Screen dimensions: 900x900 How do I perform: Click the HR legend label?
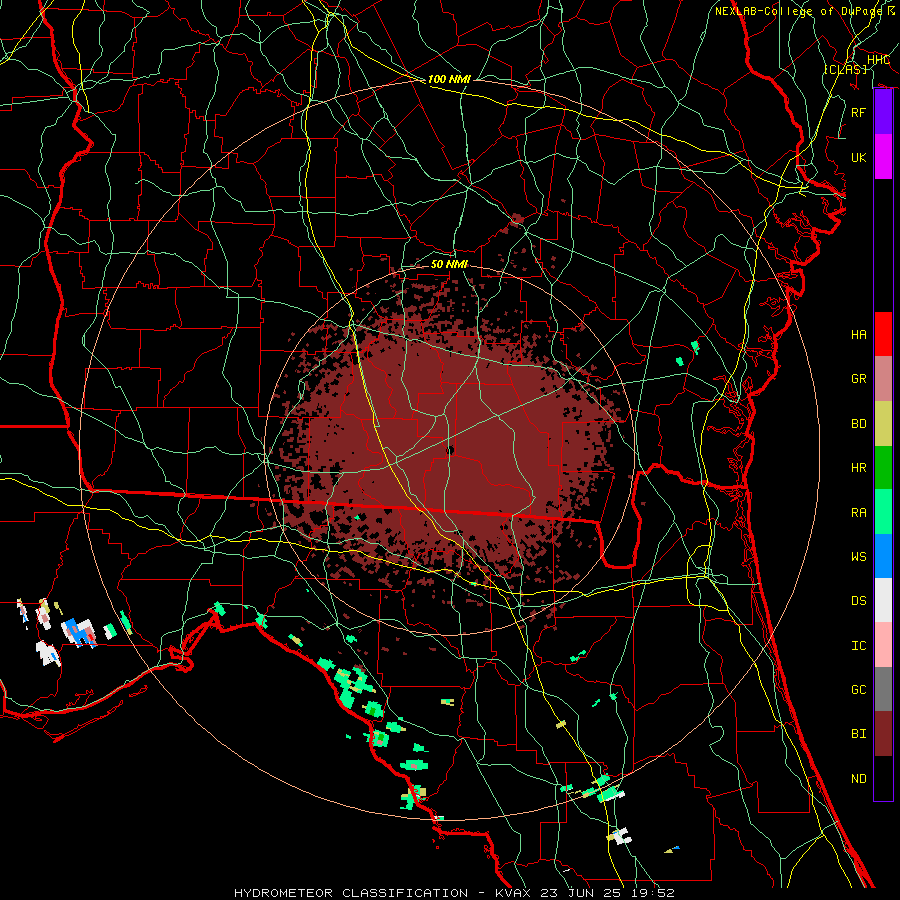(859, 468)
